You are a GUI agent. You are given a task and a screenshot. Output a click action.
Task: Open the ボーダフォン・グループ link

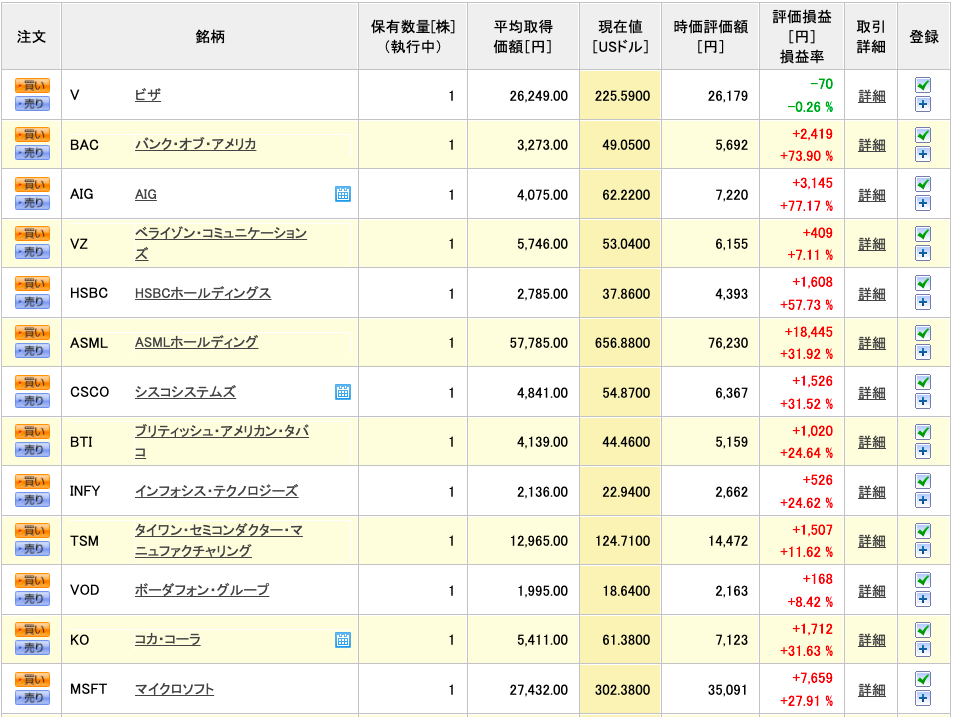[x=202, y=590]
